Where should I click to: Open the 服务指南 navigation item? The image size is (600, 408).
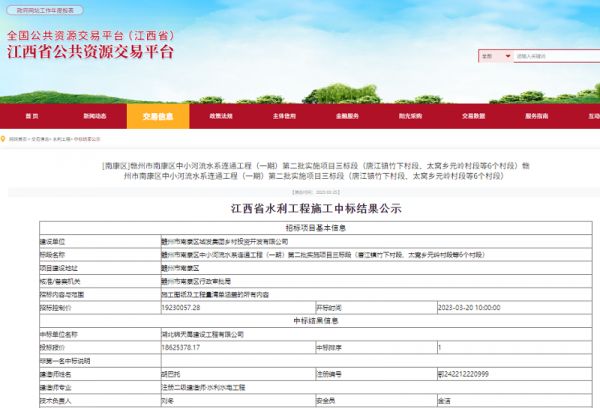pos(536,116)
